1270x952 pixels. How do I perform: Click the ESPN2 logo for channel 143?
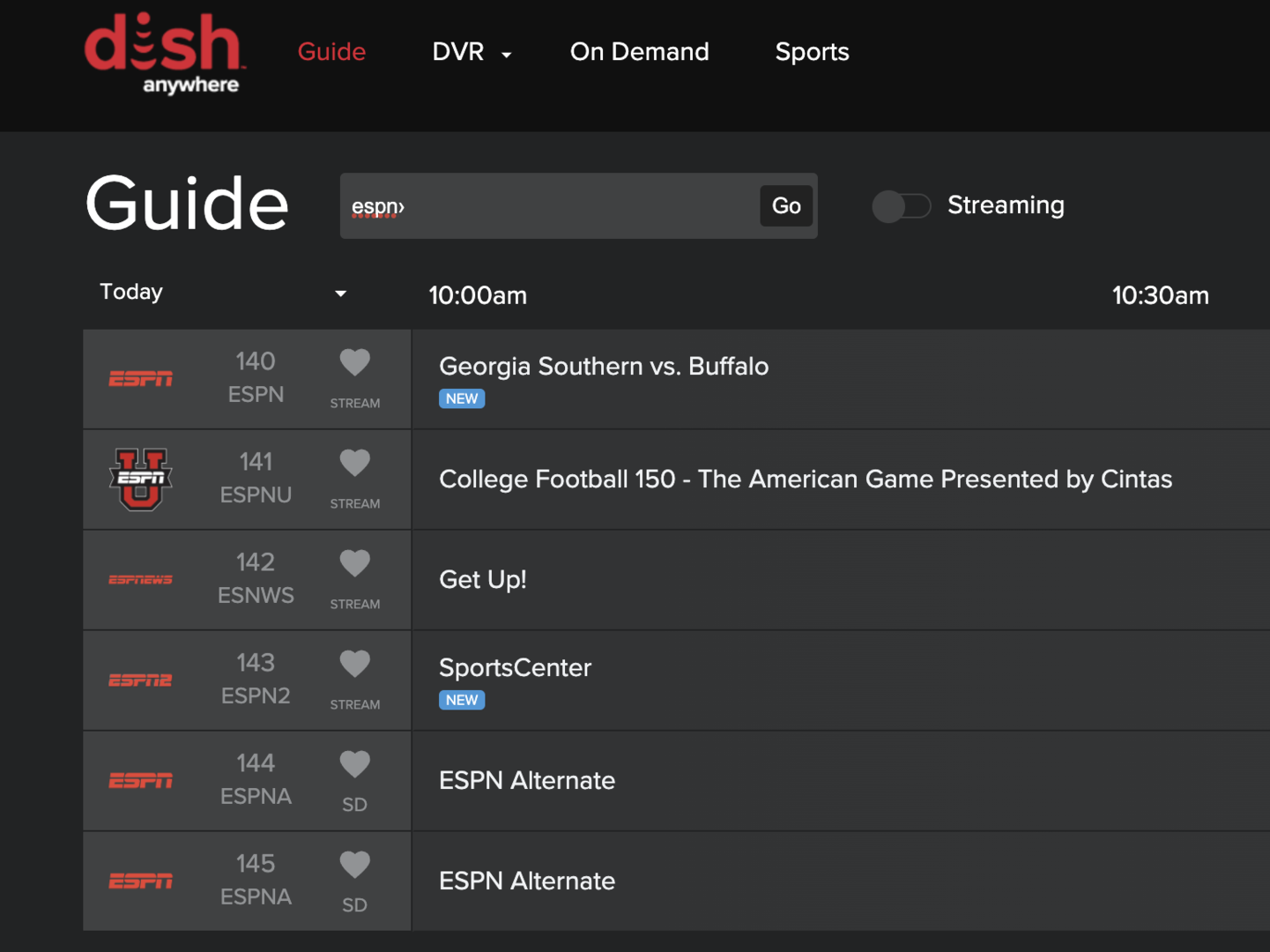[x=140, y=681]
